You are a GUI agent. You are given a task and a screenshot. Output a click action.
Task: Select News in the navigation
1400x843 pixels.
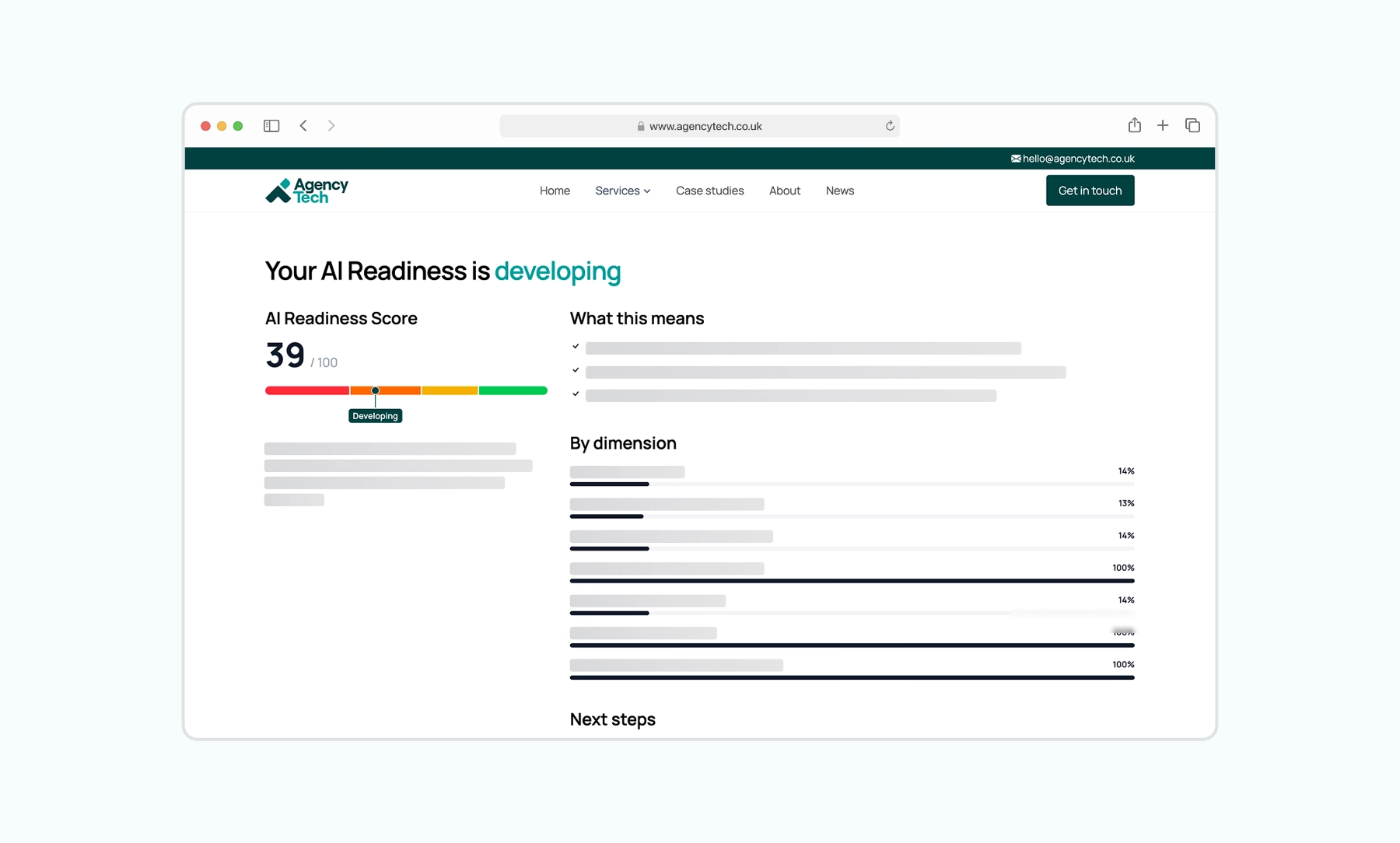pos(839,191)
